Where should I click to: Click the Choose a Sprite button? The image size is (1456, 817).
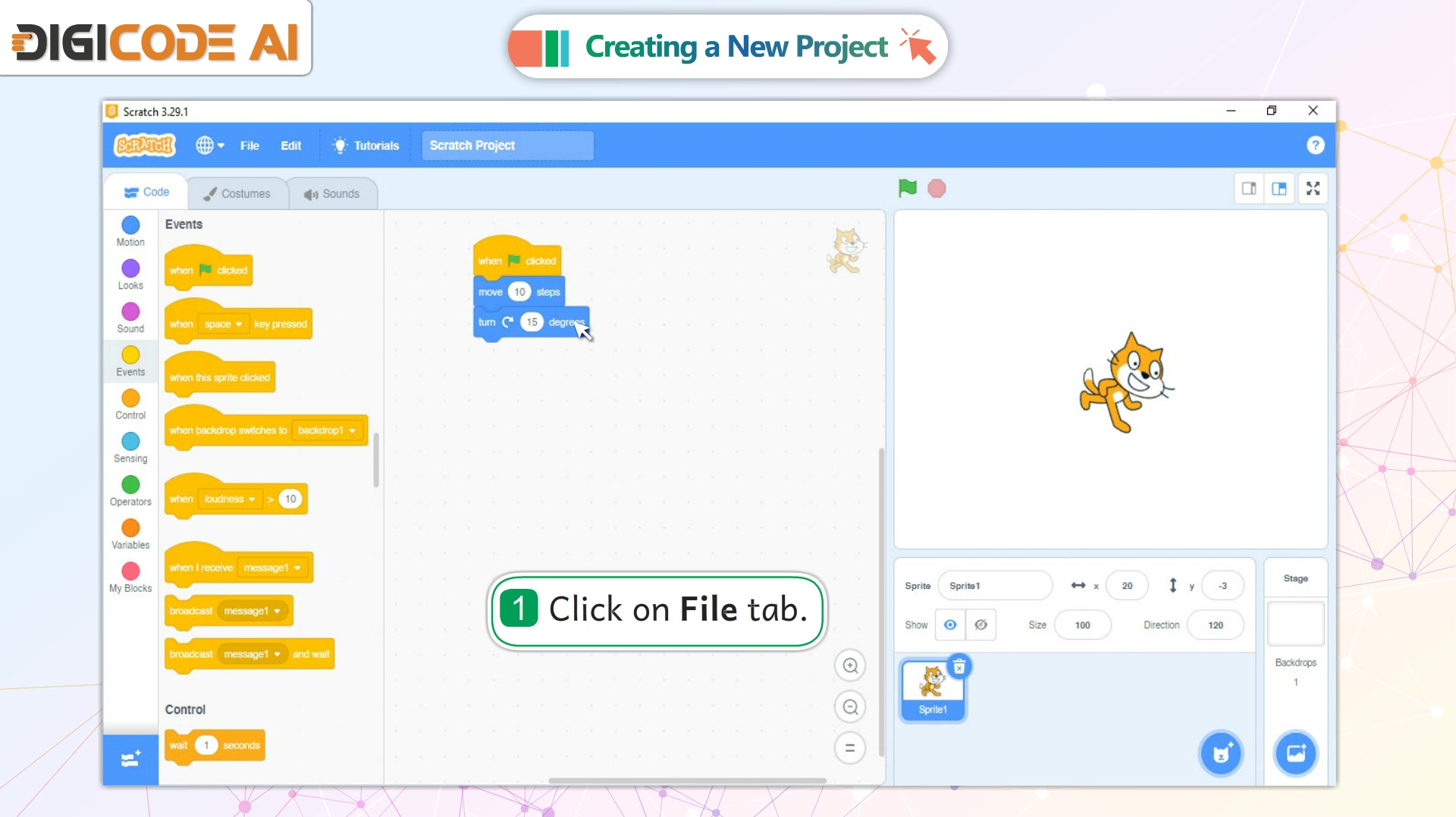pyautogui.click(x=1221, y=753)
